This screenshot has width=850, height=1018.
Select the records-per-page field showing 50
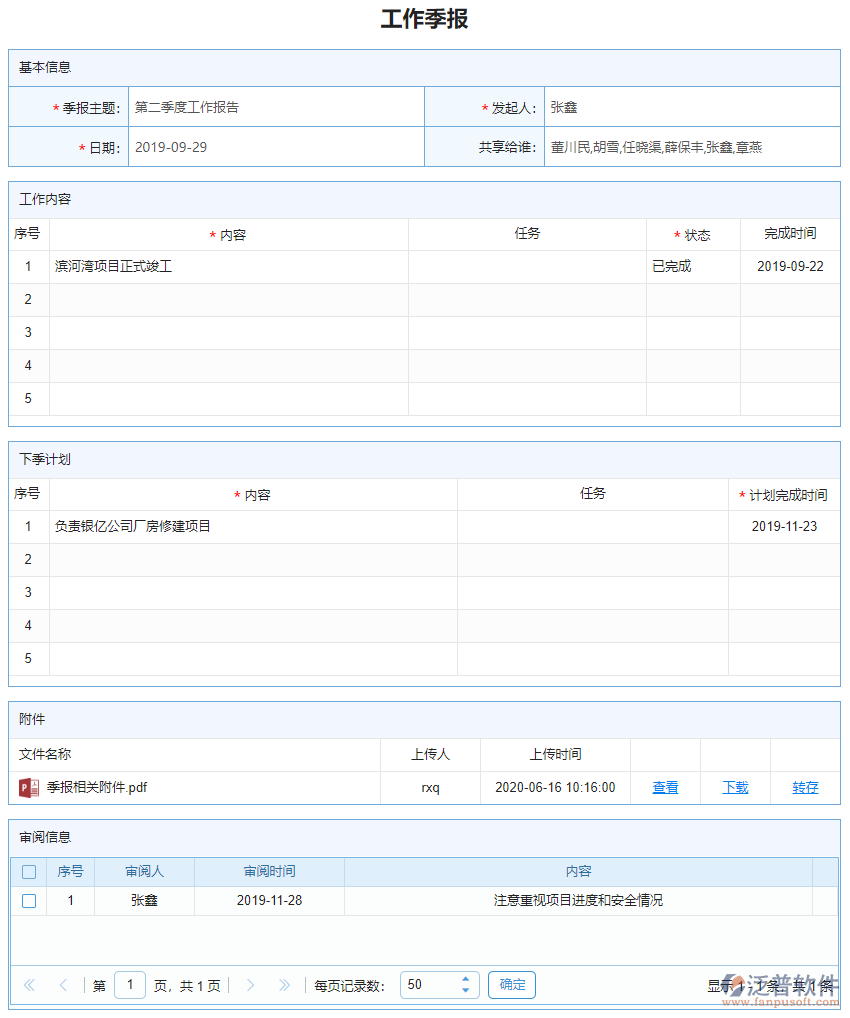click(430, 985)
